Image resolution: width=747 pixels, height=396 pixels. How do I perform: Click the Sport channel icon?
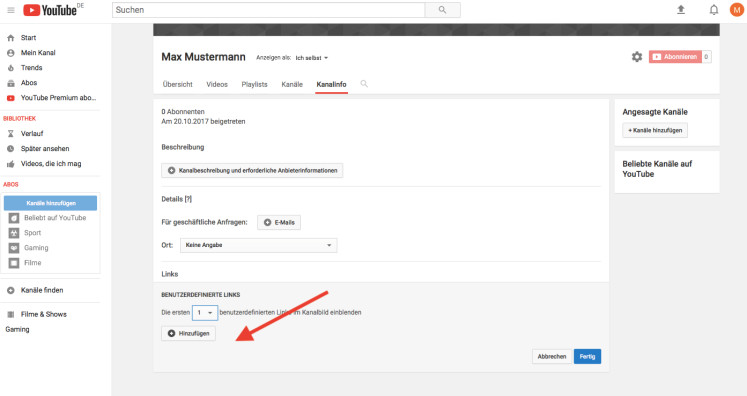pyautogui.click(x=14, y=233)
